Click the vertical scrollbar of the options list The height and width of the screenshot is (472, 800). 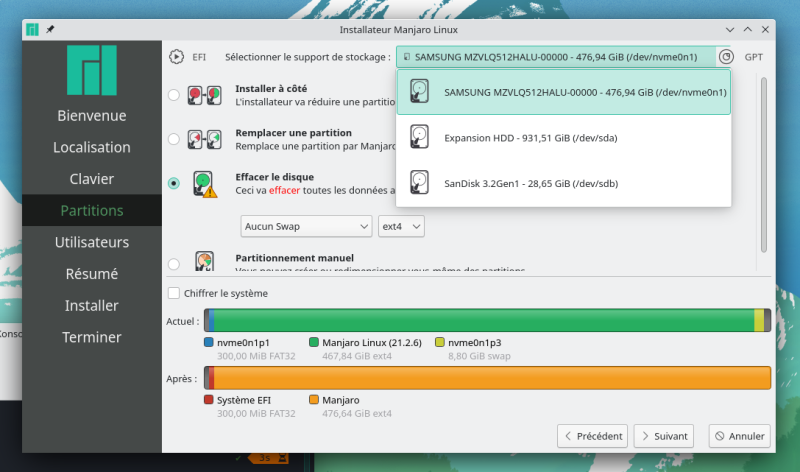(764, 164)
